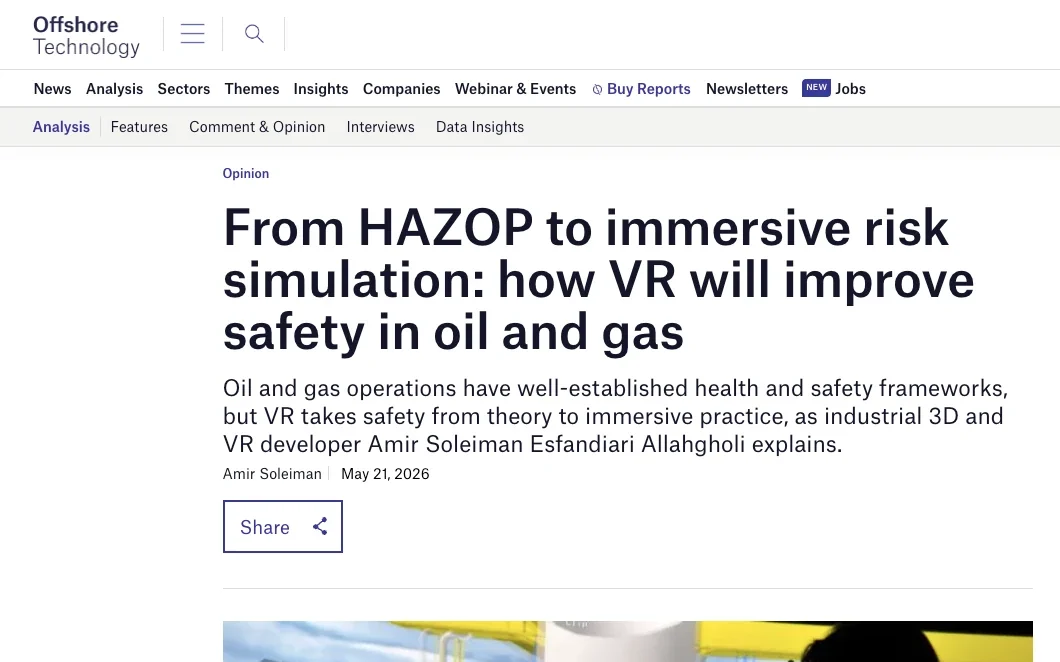Click the Share button
Screen dimensions: 1060x662
[283, 527]
